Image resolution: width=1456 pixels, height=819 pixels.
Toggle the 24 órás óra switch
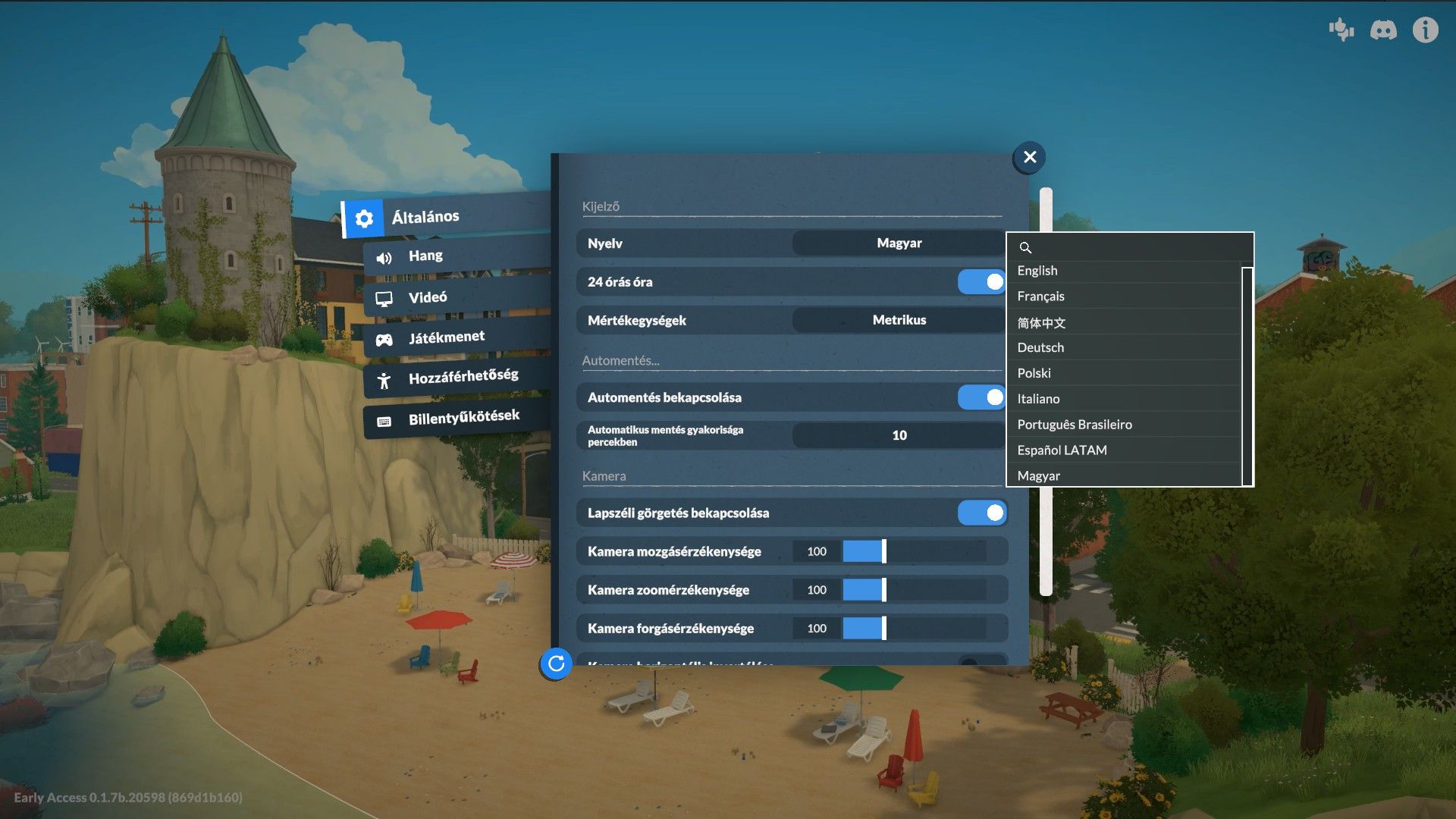[x=982, y=281]
